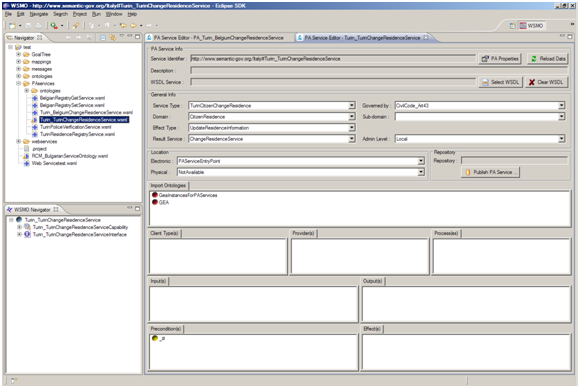Maximize the WSMO Navigator panel
This screenshot has width=580, height=388.
coord(138,209)
